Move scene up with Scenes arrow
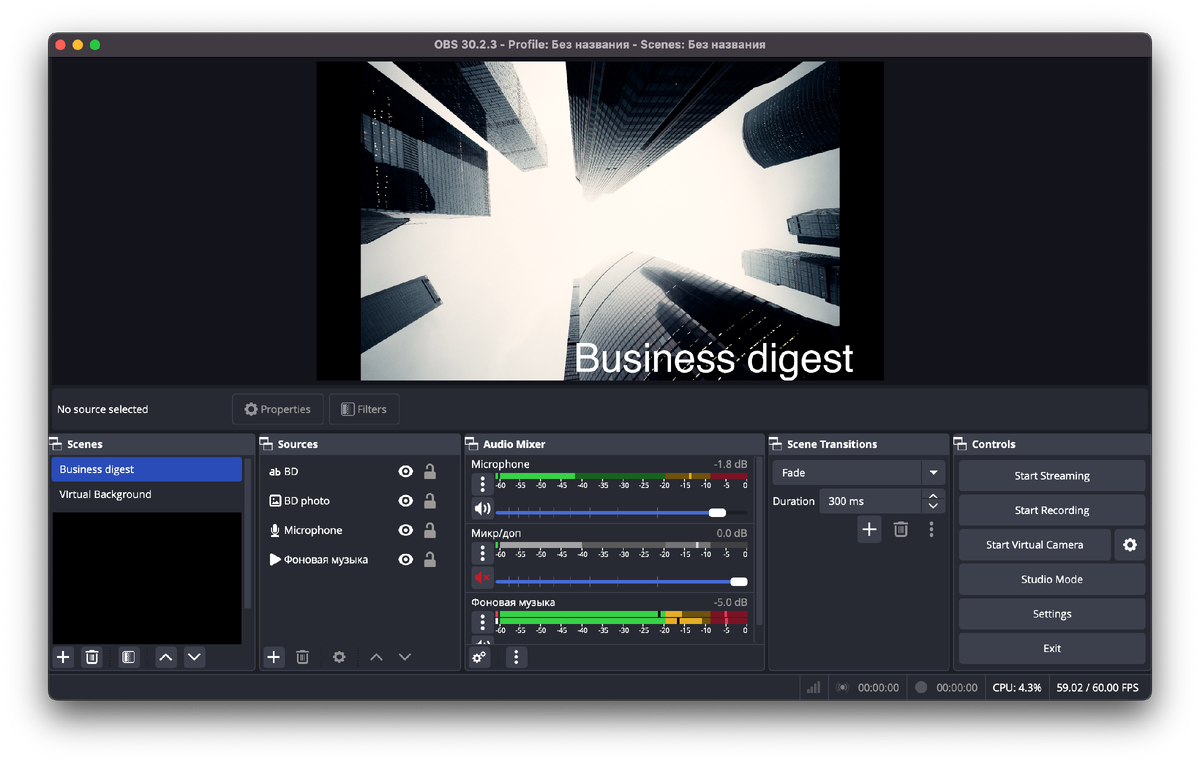 point(166,657)
